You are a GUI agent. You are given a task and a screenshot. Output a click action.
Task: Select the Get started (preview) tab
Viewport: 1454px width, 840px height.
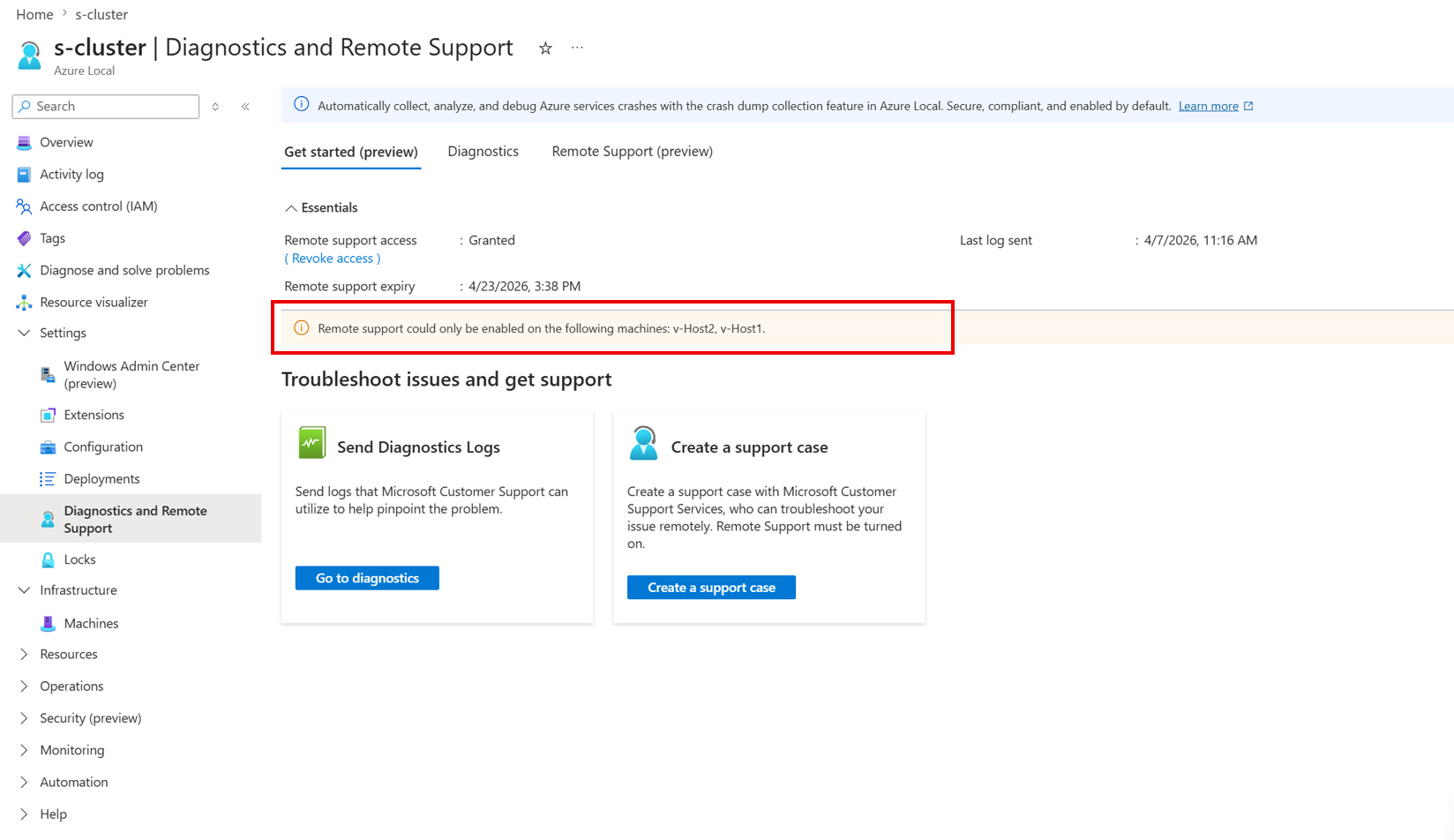pos(351,152)
